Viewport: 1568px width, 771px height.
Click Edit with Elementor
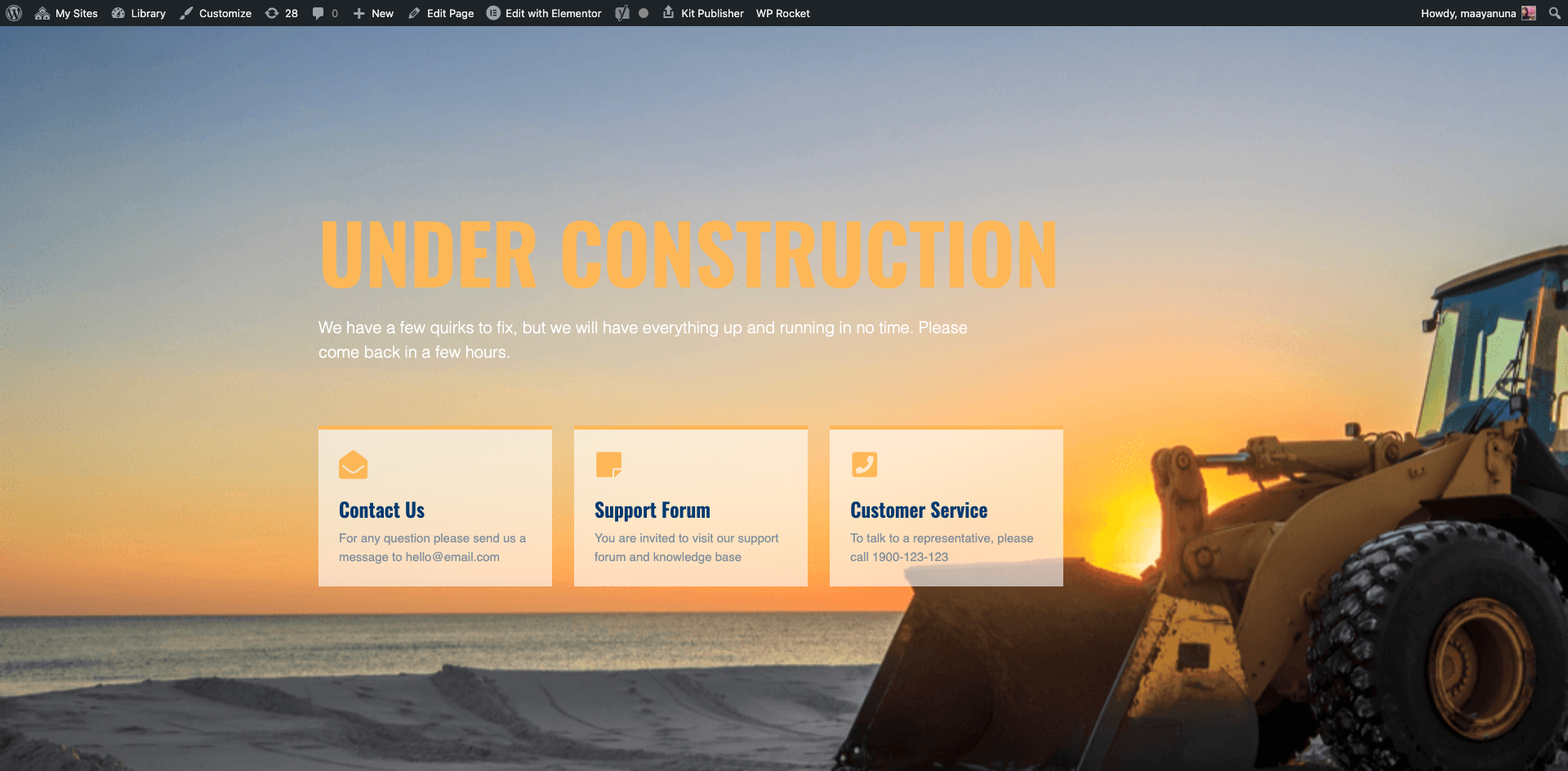coord(544,13)
